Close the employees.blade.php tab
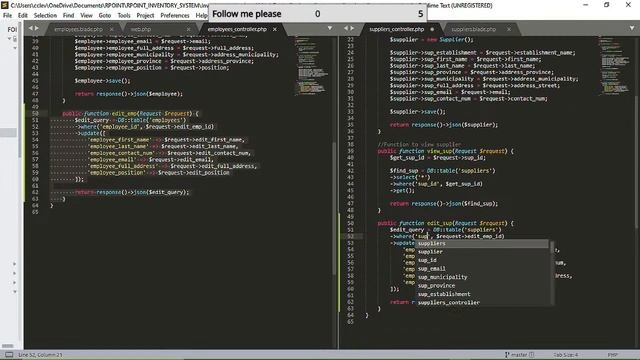 point(111,29)
